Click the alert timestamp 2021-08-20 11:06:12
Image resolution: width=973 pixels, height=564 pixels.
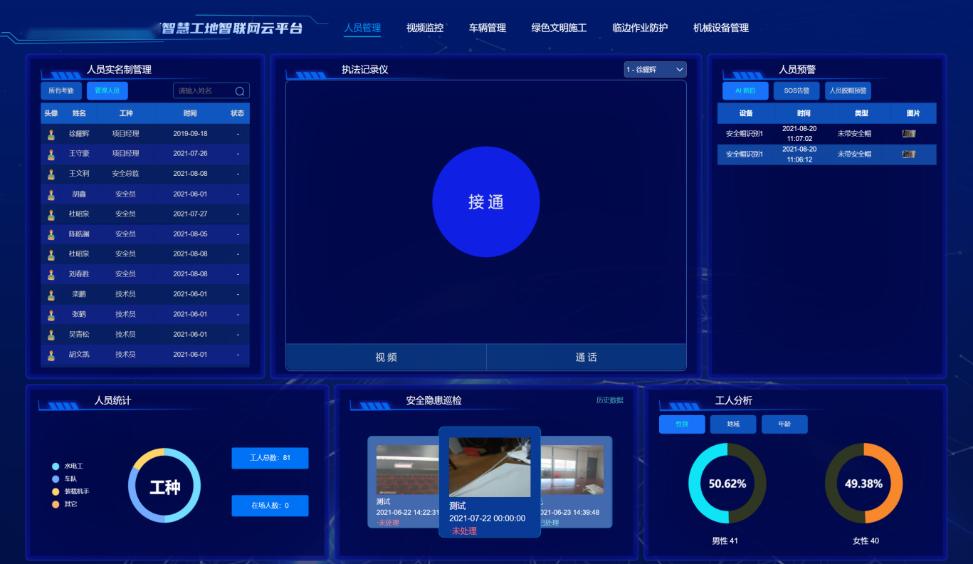click(799, 154)
